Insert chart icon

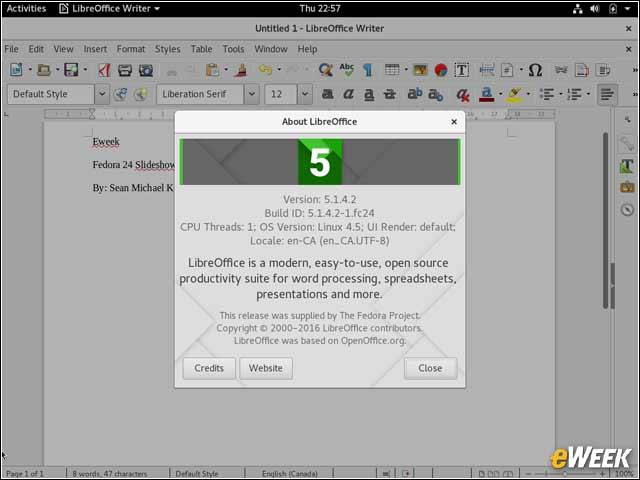[x=441, y=70]
